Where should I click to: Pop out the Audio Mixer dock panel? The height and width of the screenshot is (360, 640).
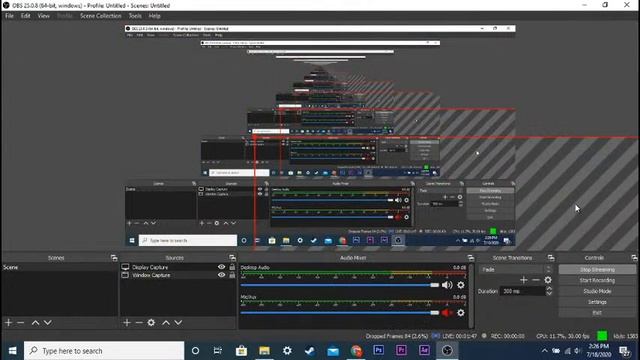click(x=471, y=258)
